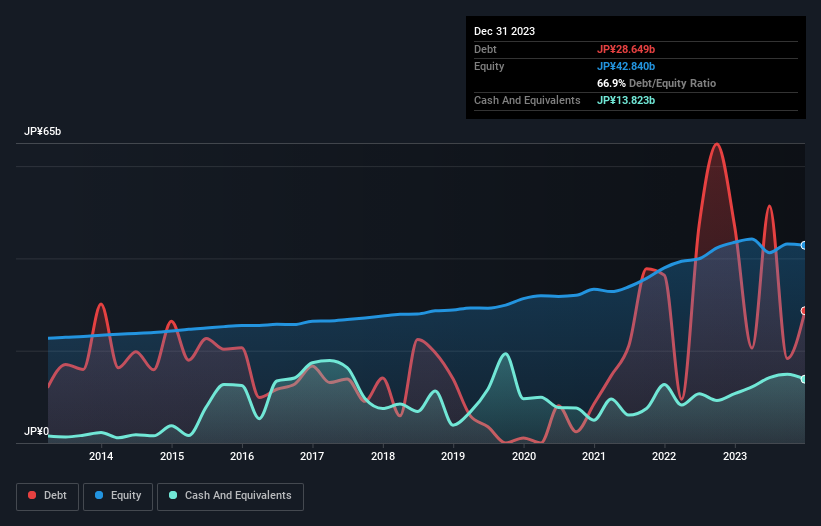Click the Dec 31 2023 tooltip date
Screen dimensions: 821x526
[504, 31]
